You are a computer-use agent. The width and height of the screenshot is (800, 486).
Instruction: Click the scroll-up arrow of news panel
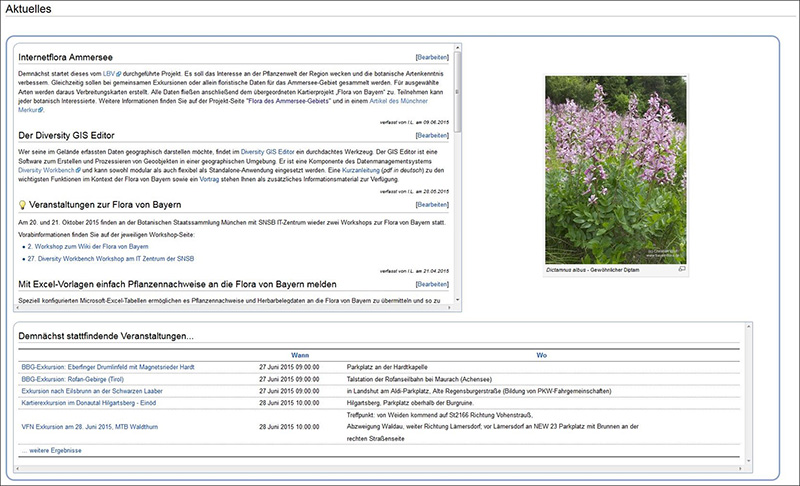458,48
